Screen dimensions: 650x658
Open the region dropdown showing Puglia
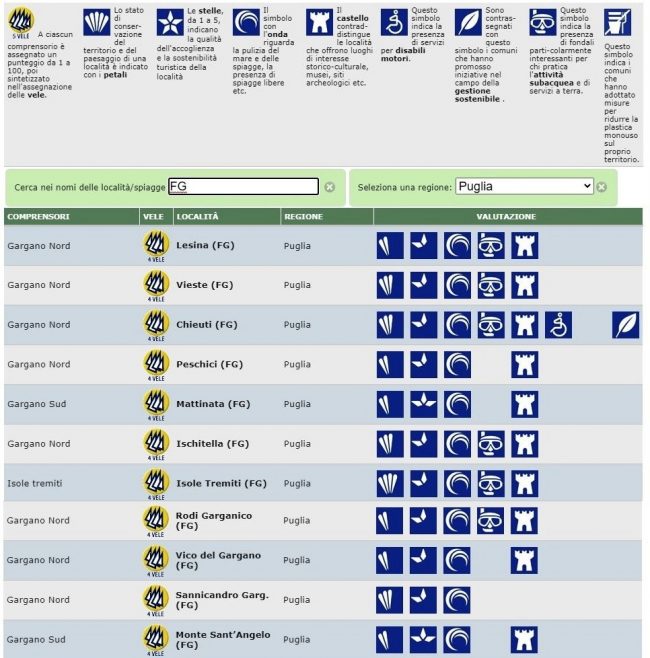point(523,186)
